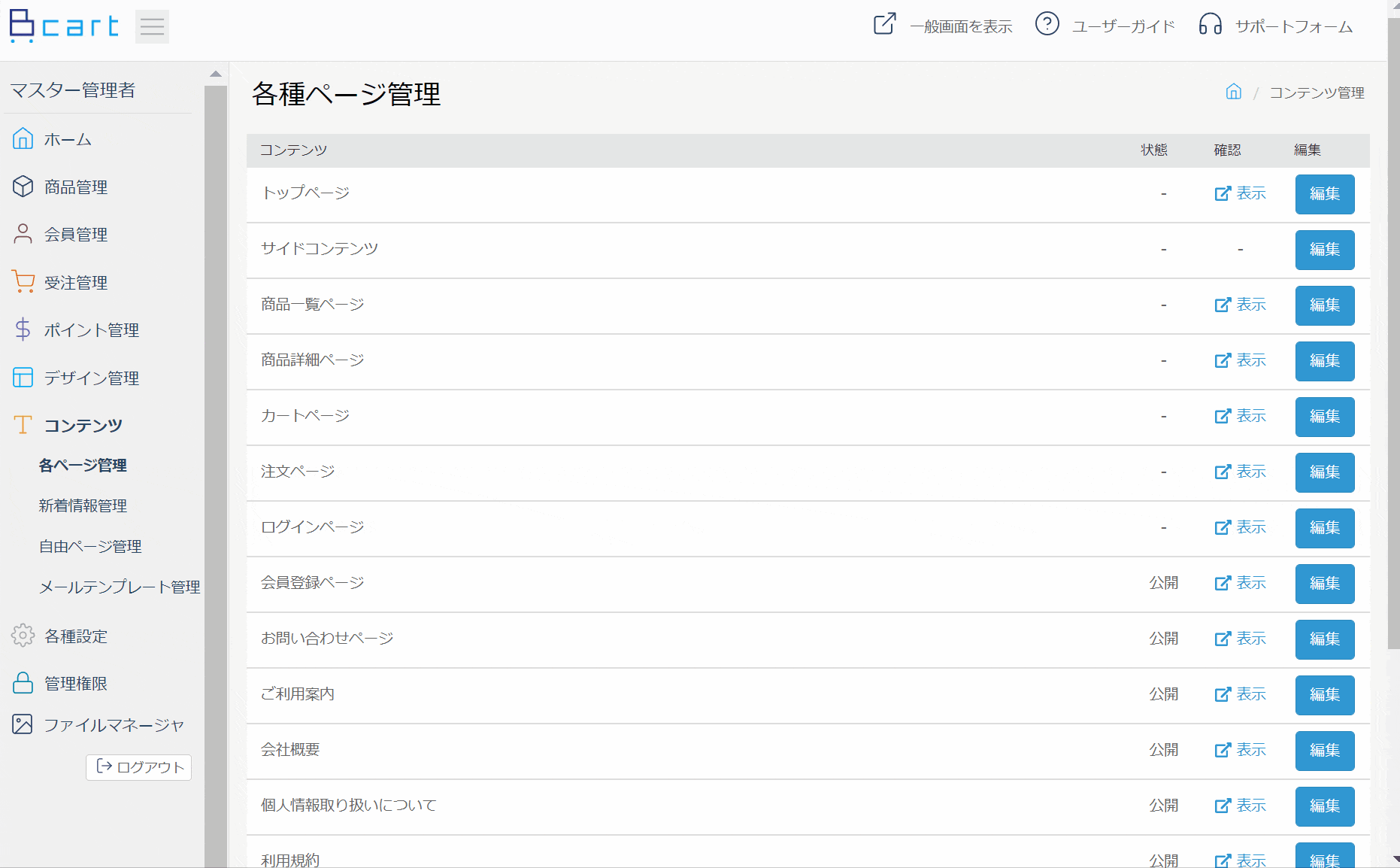Toggle the hamburger menu button
Viewport: 1400px width, 868px height.
point(152,27)
